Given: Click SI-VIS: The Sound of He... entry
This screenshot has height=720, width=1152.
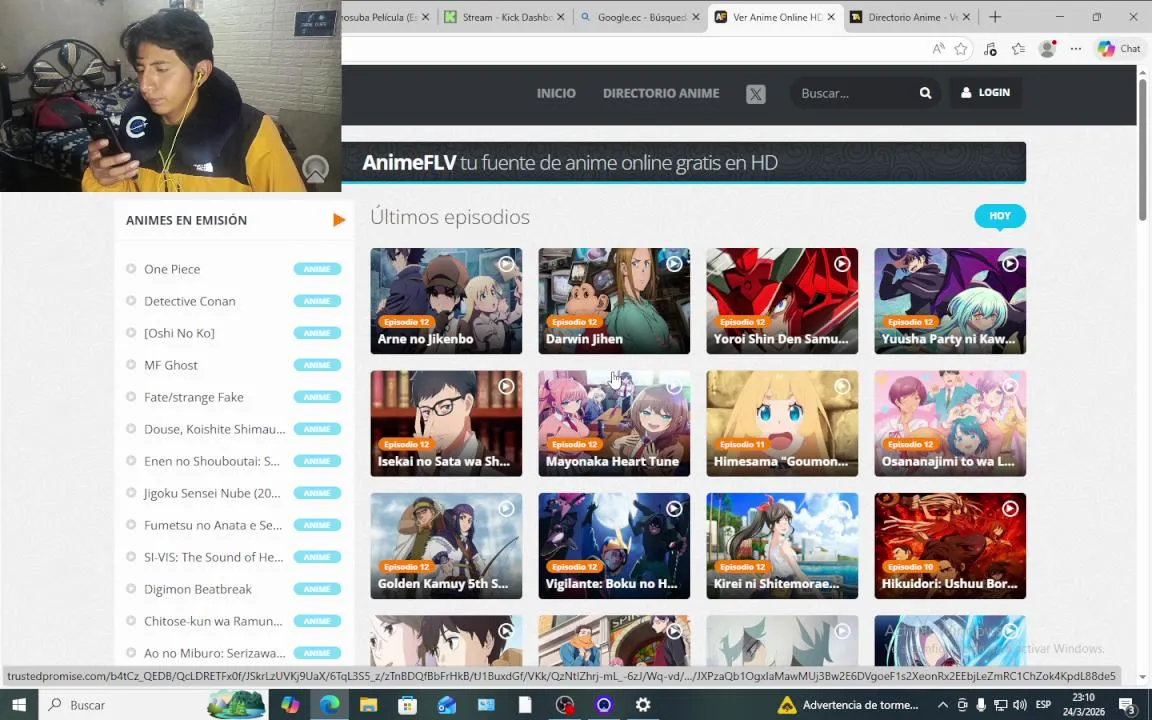Looking at the screenshot, I should pos(214,557).
